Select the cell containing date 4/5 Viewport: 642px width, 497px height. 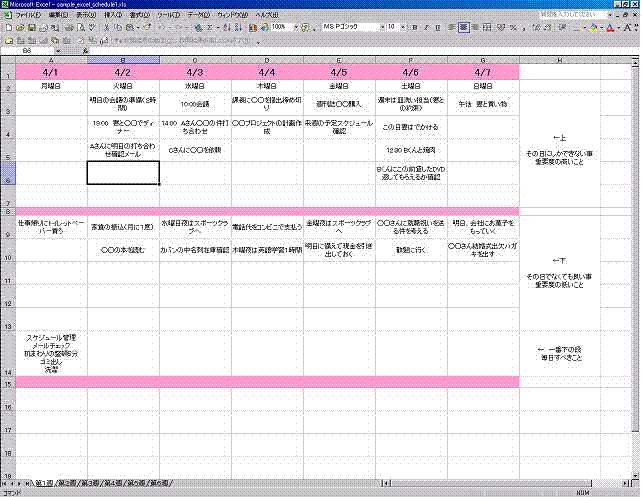[339, 73]
